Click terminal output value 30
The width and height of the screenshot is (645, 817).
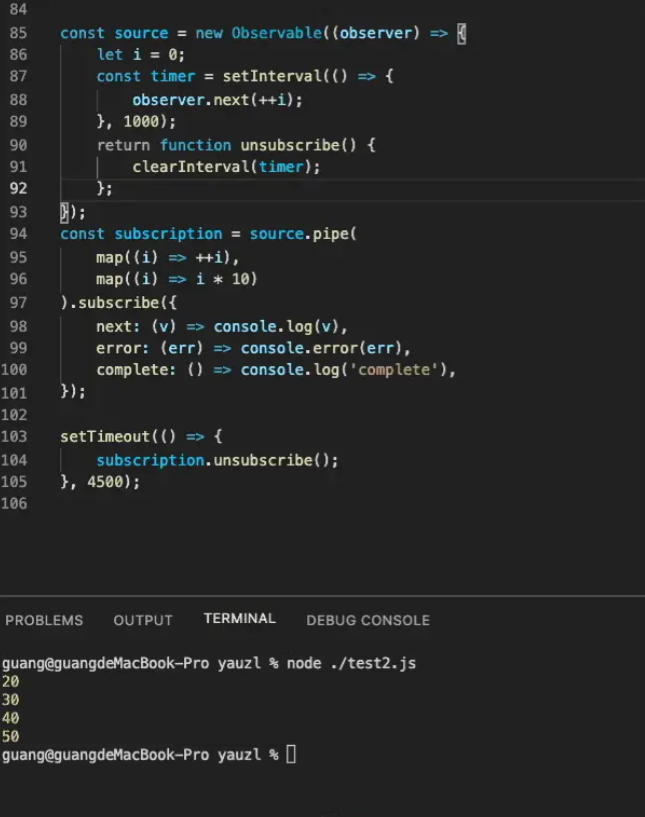10,700
